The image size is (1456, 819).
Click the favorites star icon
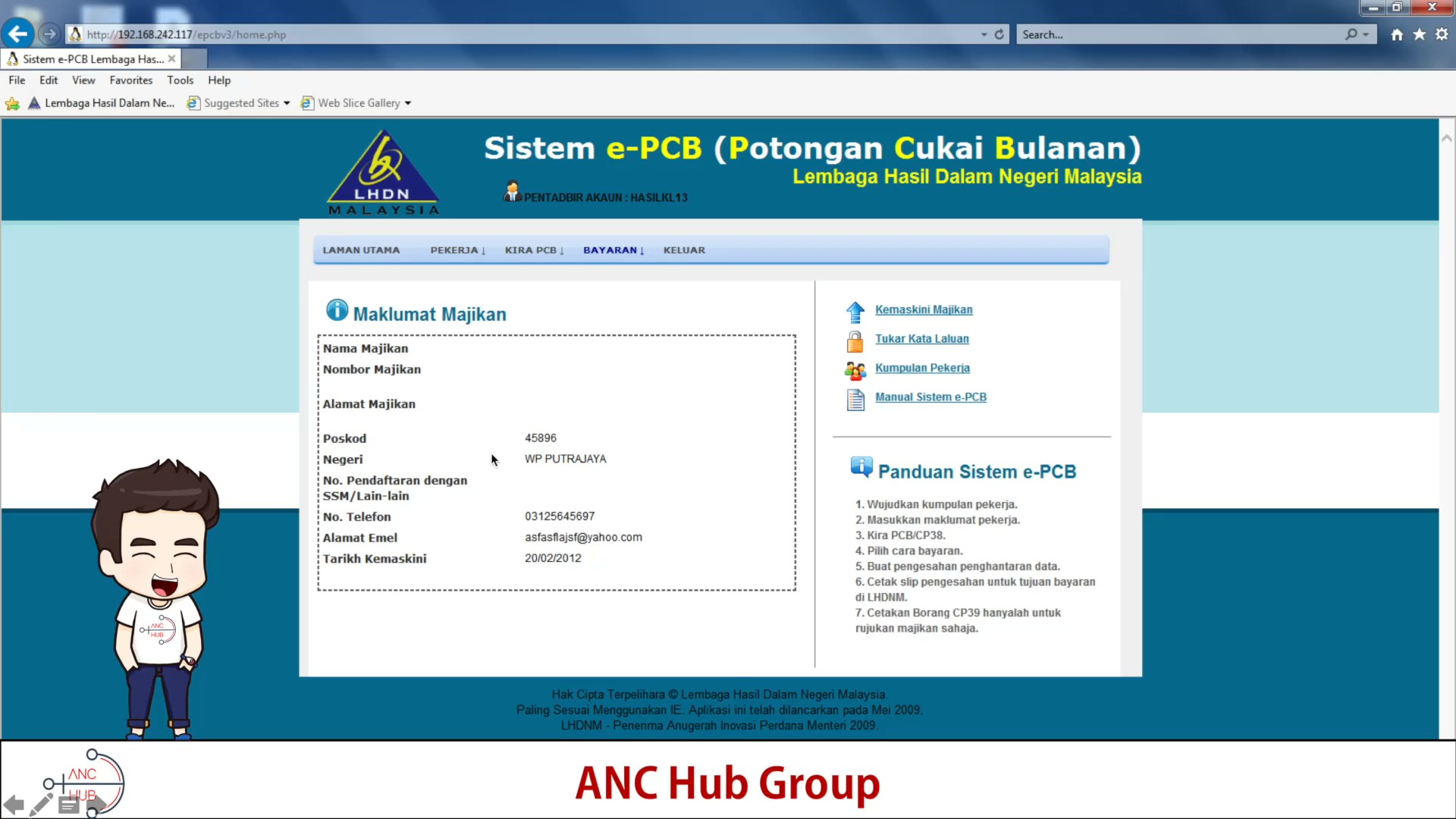(1420, 34)
